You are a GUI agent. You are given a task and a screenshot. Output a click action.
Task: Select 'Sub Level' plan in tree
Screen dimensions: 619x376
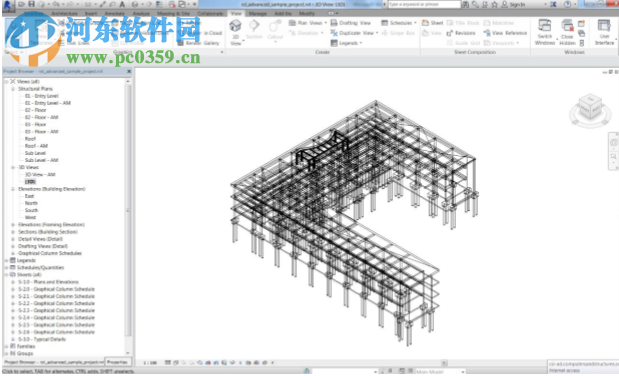pyautogui.click(x=35, y=153)
